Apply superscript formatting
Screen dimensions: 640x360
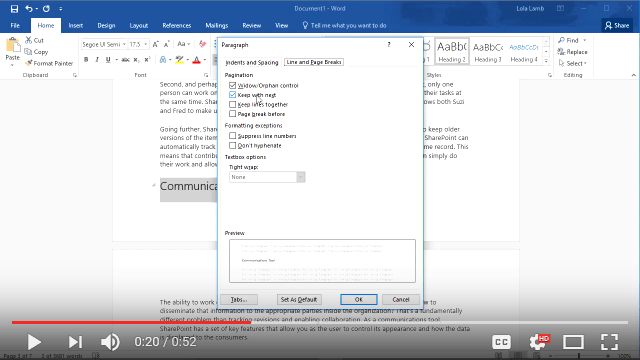[147, 60]
